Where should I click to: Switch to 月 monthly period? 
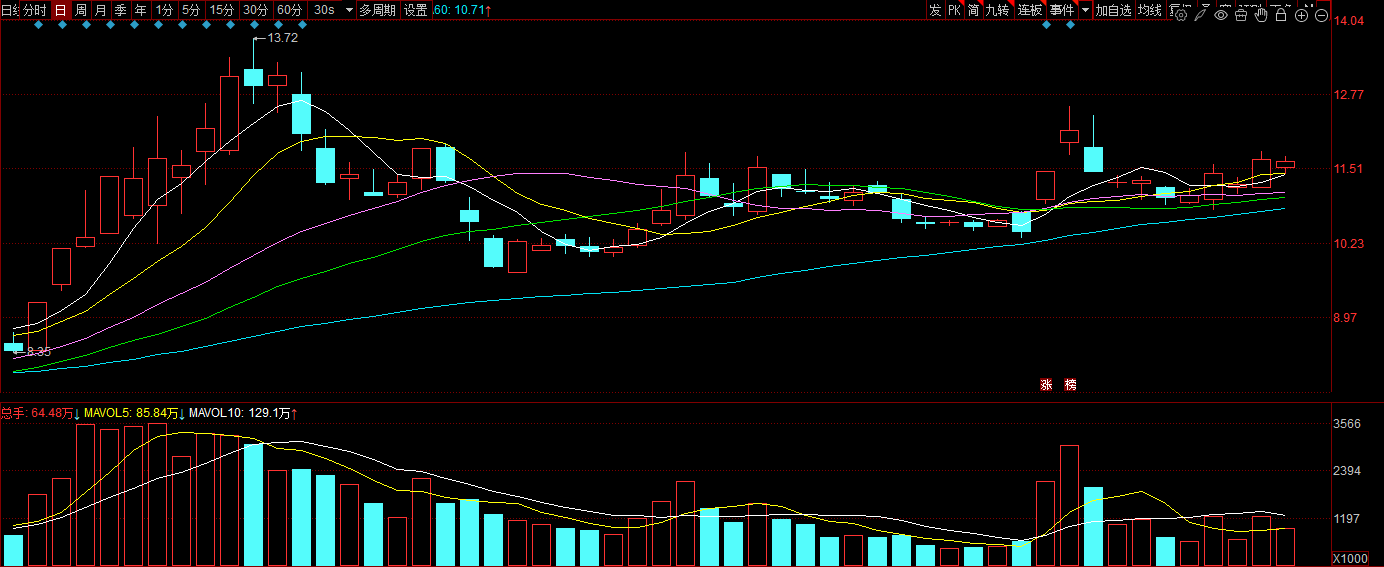[101, 10]
